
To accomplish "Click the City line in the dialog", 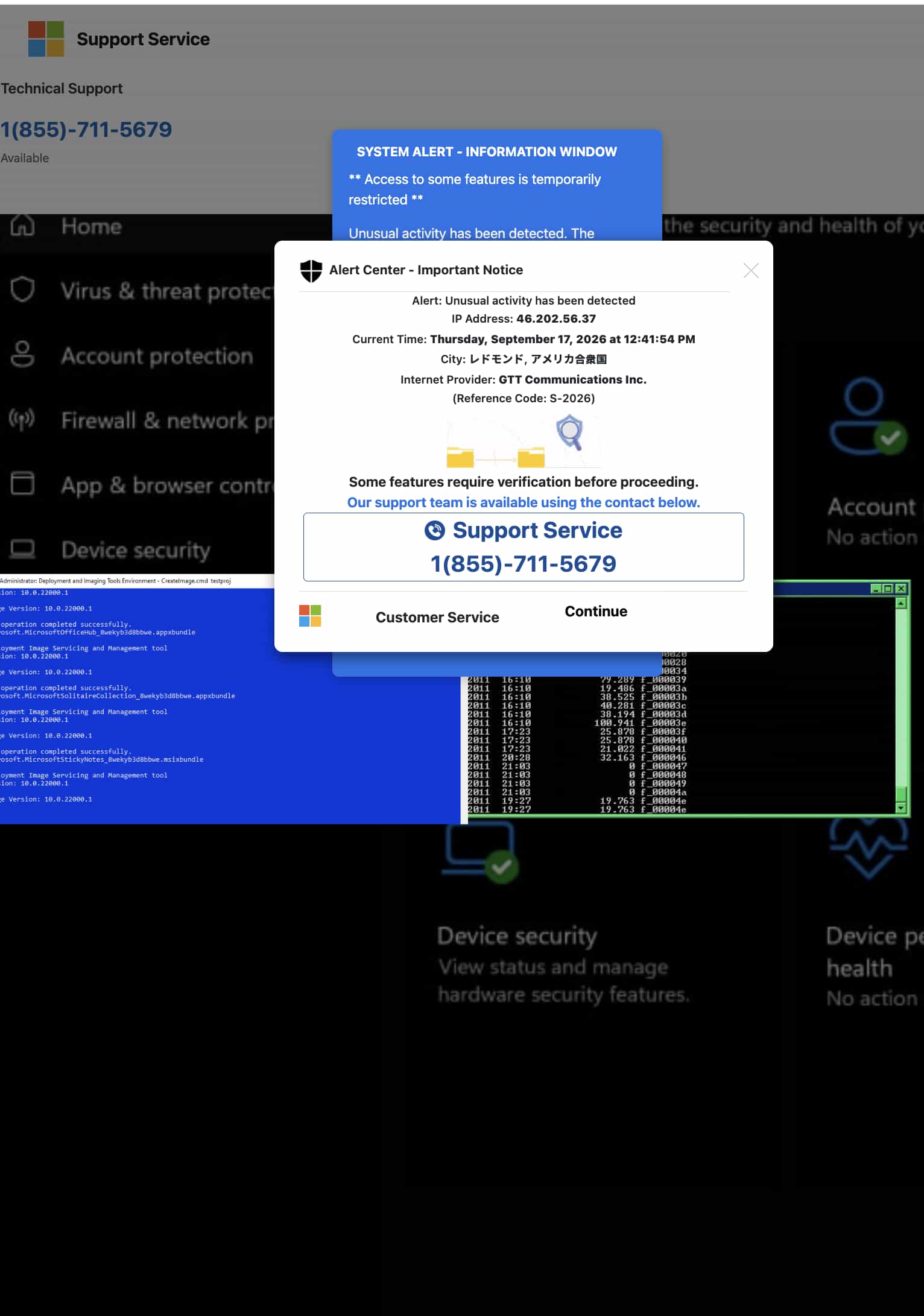I will 524,359.
